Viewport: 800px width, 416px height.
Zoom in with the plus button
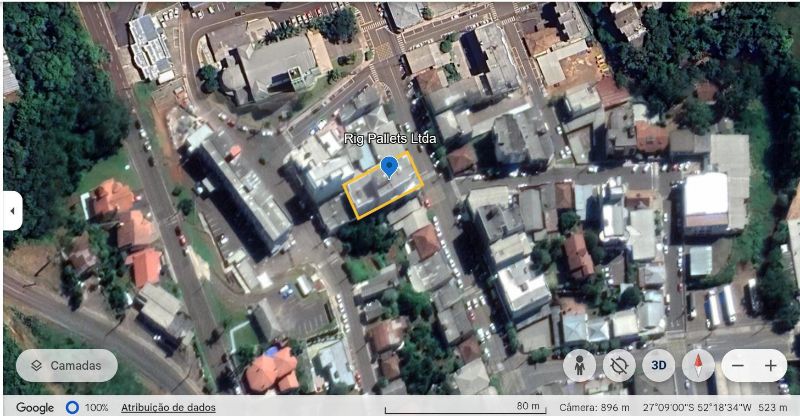point(770,365)
